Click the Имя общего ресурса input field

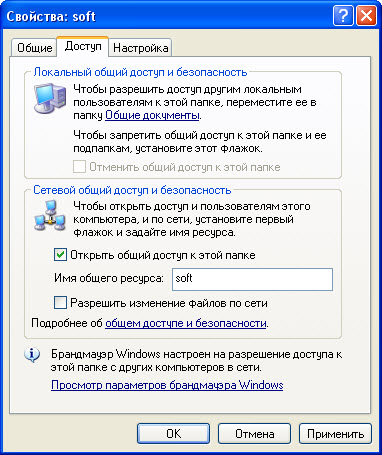point(252,279)
